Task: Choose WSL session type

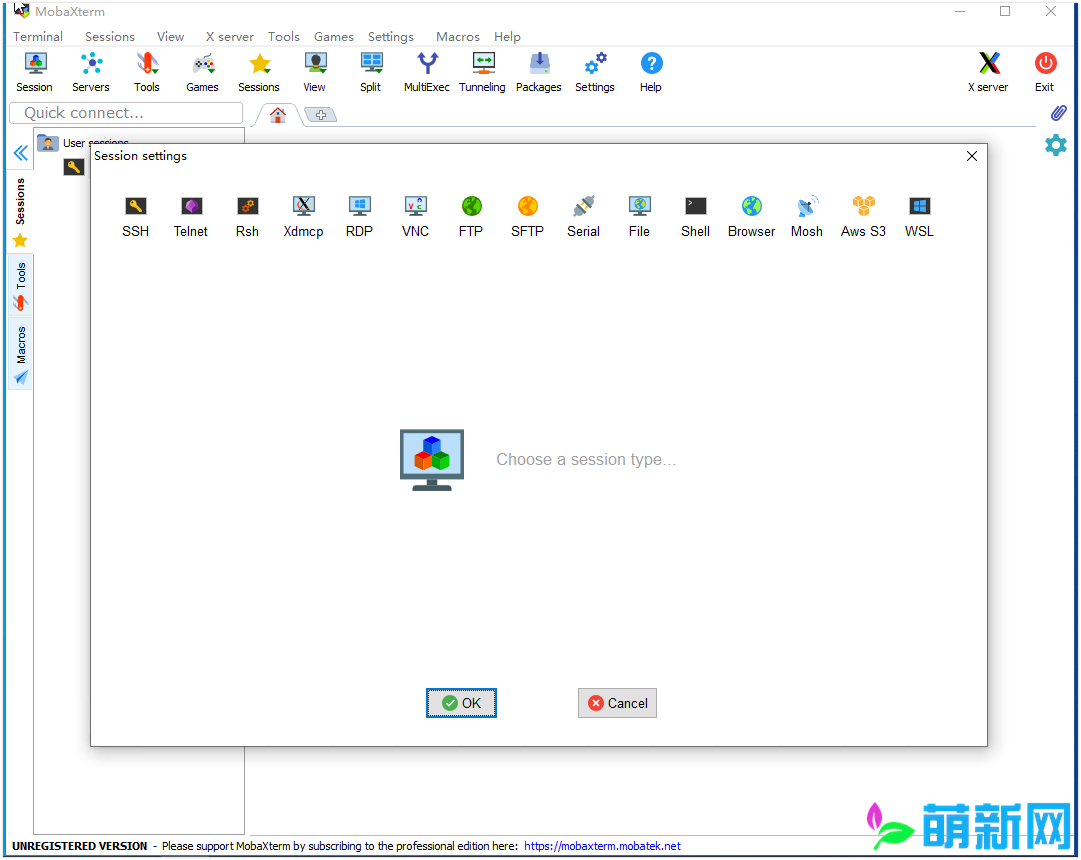Action: point(919,217)
